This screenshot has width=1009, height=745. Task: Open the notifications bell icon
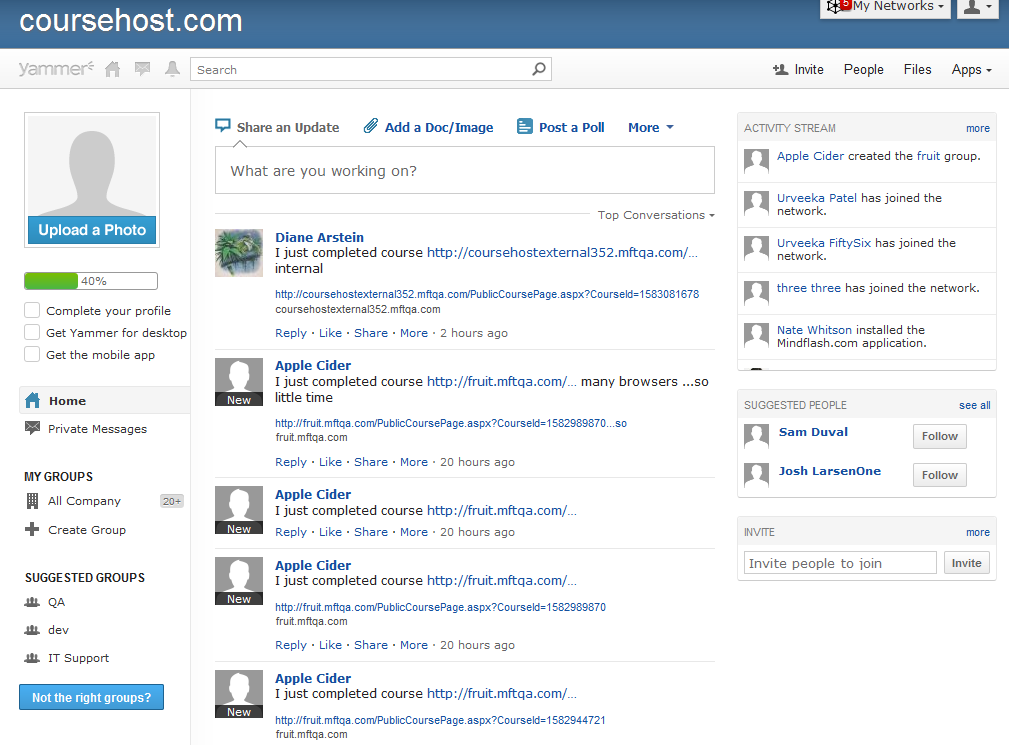coord(172,69)
